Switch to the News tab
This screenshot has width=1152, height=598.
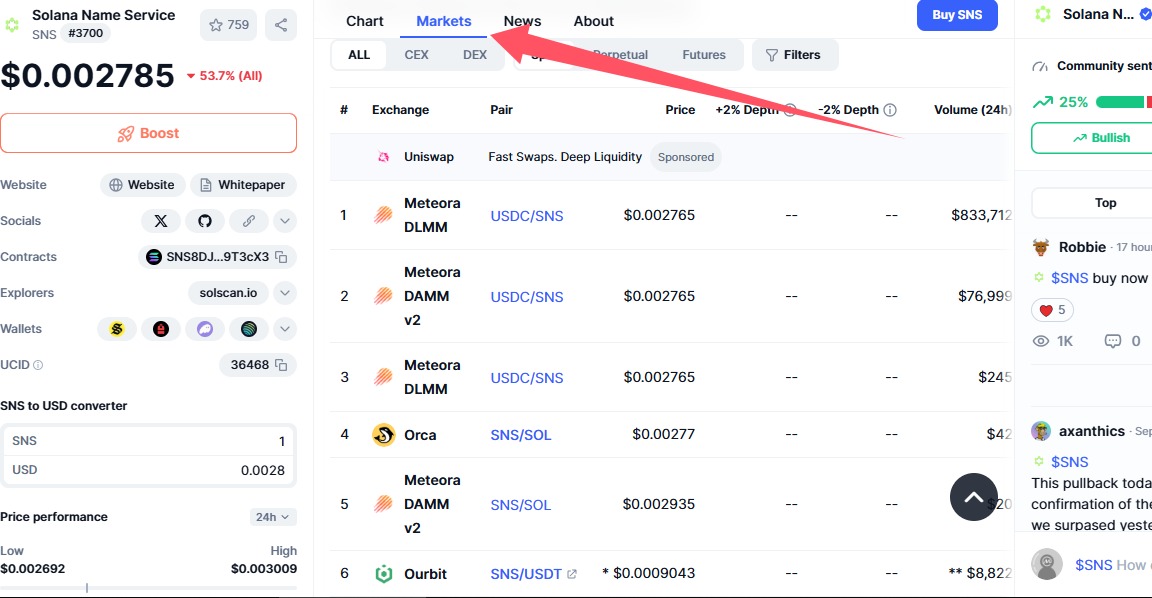(x=522, y=21)
